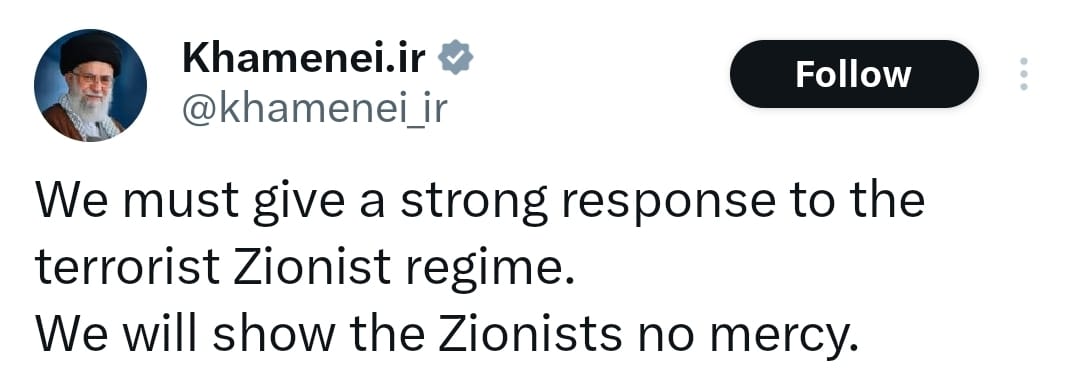Open the Khamenei.ir profile avatar picture
The image size is (1080, 384).
pyautogui.click(x=90, y=85)
